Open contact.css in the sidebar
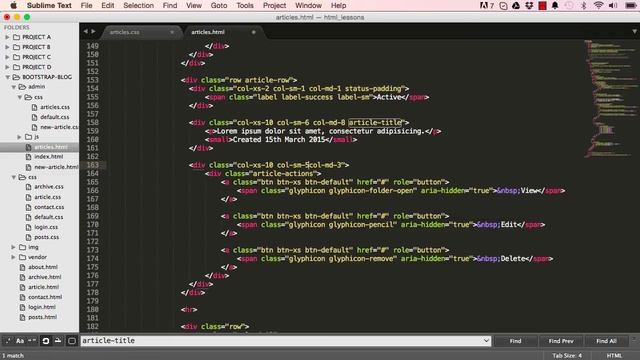Viewport: 640px width, 360px height. pyautogui.click(x=49, y=207)
